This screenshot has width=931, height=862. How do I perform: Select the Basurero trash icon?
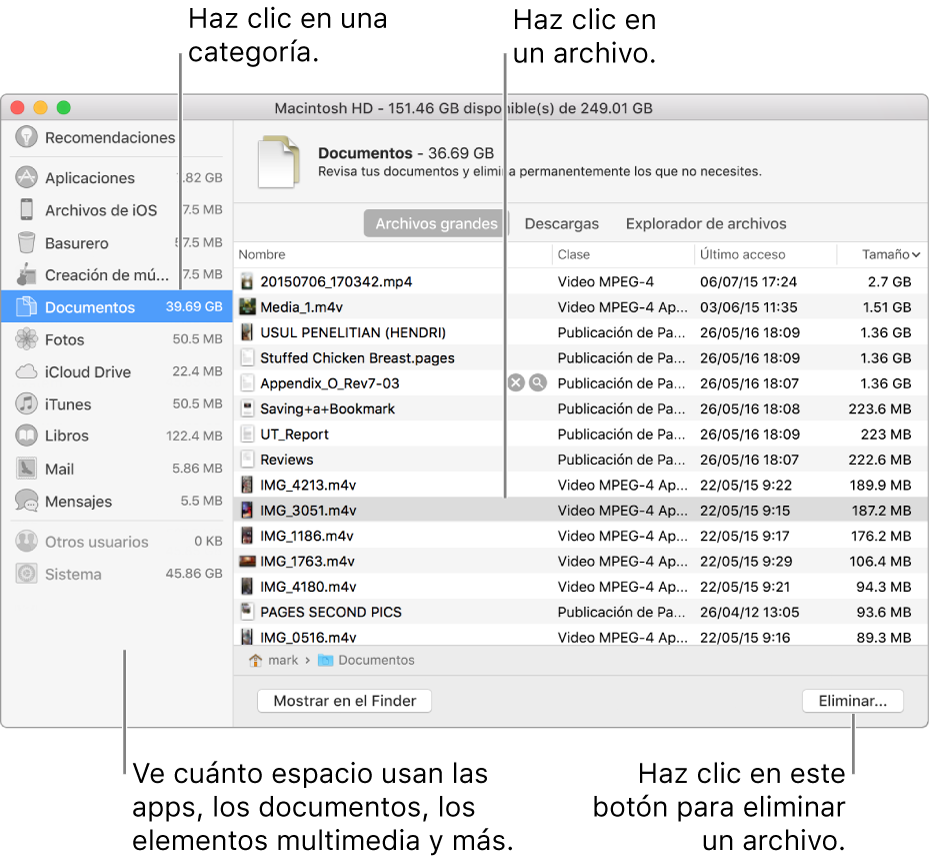tap(26, 242)
